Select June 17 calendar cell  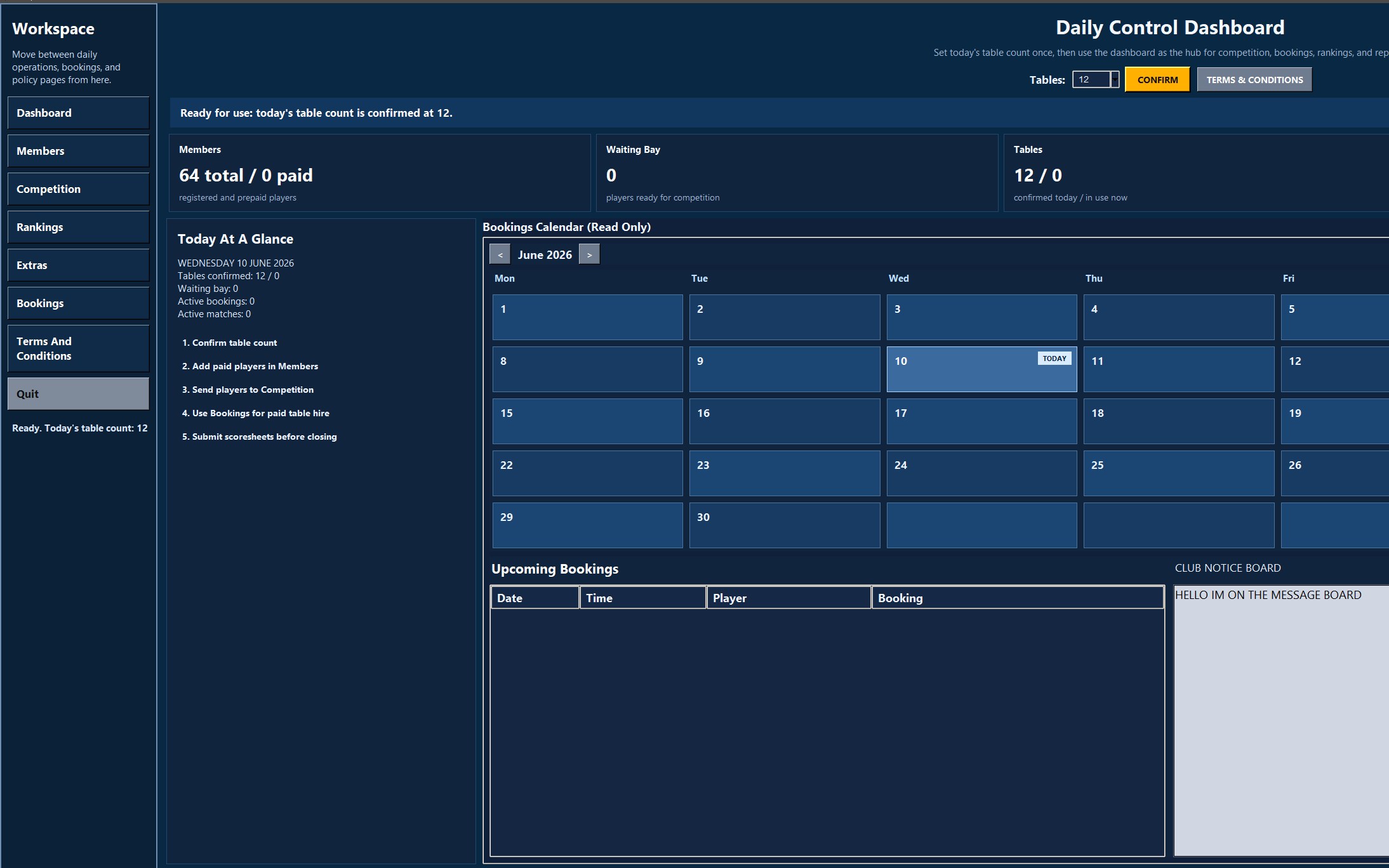coord(981,421)
